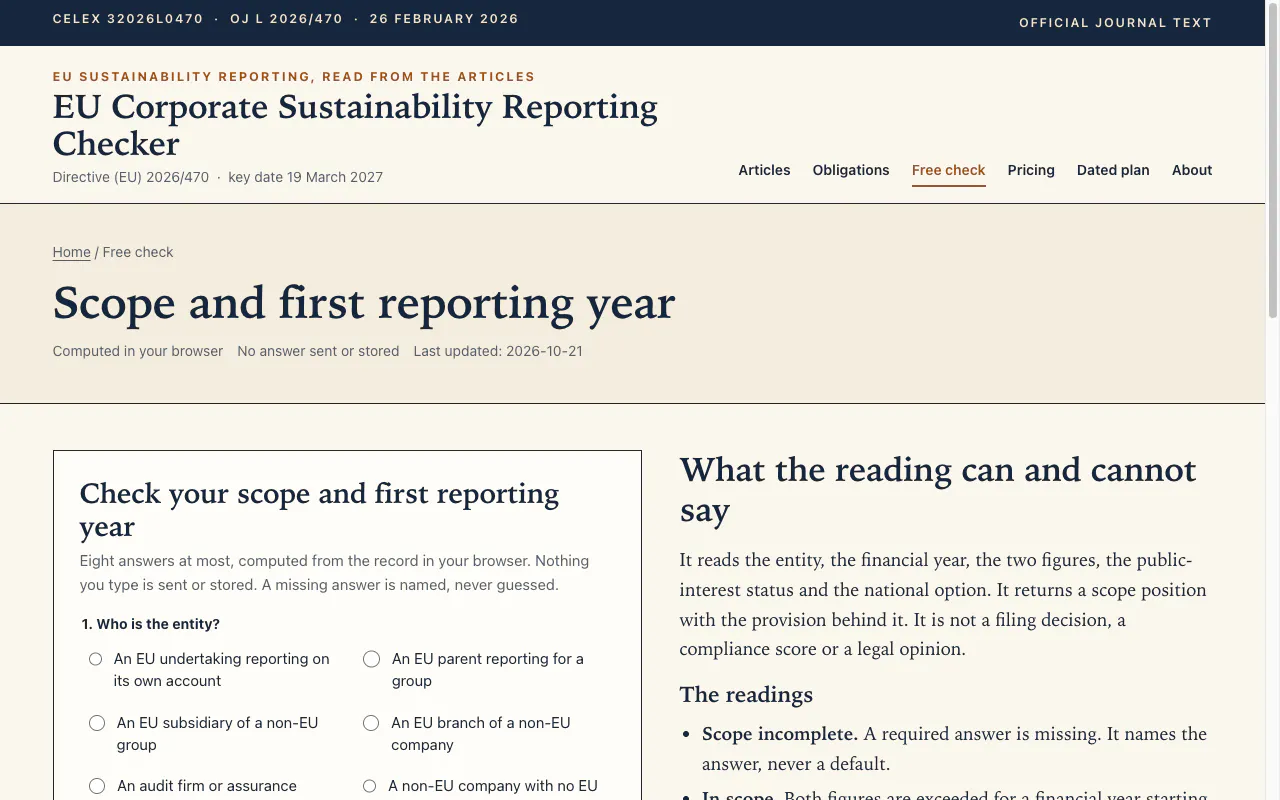Viewport: 1280px width, 800px height.
Task: Click the "Check your scope and first reporting year" form heading
Action: point(319,510)
